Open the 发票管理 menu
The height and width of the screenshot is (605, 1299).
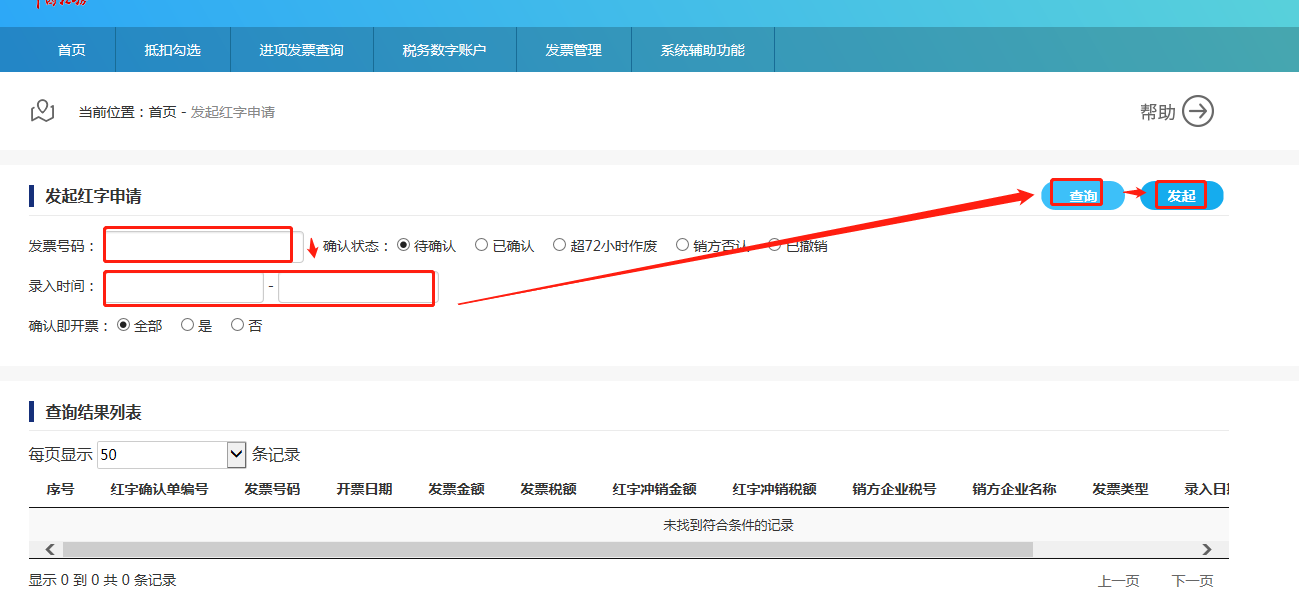point(573,50)
